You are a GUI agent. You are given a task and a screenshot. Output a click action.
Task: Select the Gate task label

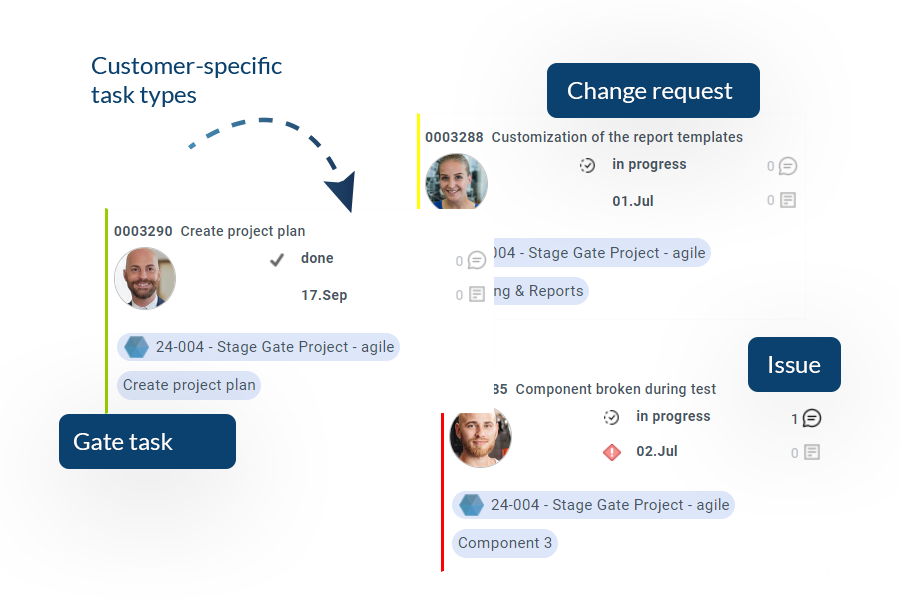point(148,442)
